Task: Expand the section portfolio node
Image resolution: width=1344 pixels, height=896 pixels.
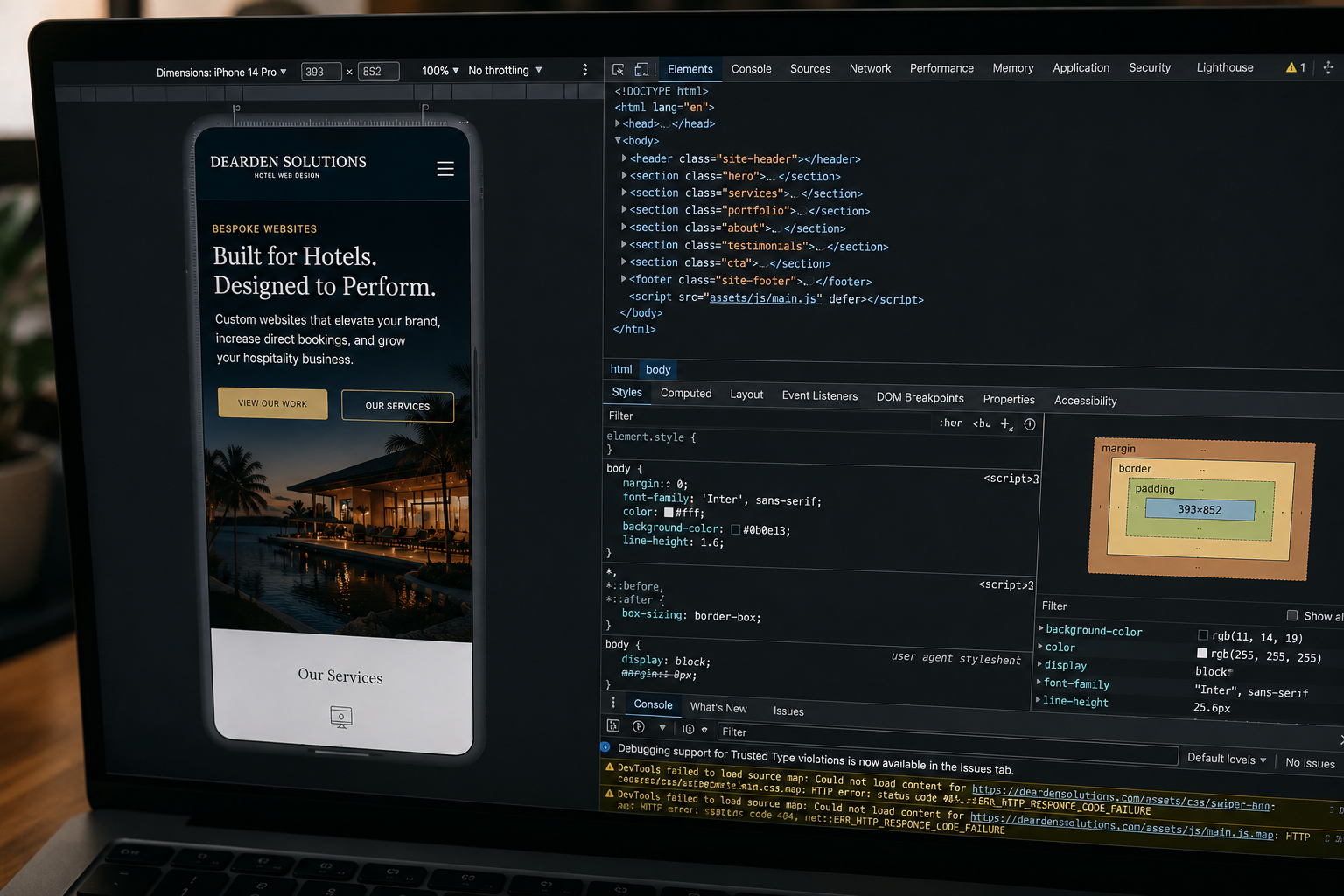Action: click(x=625, y=209)
